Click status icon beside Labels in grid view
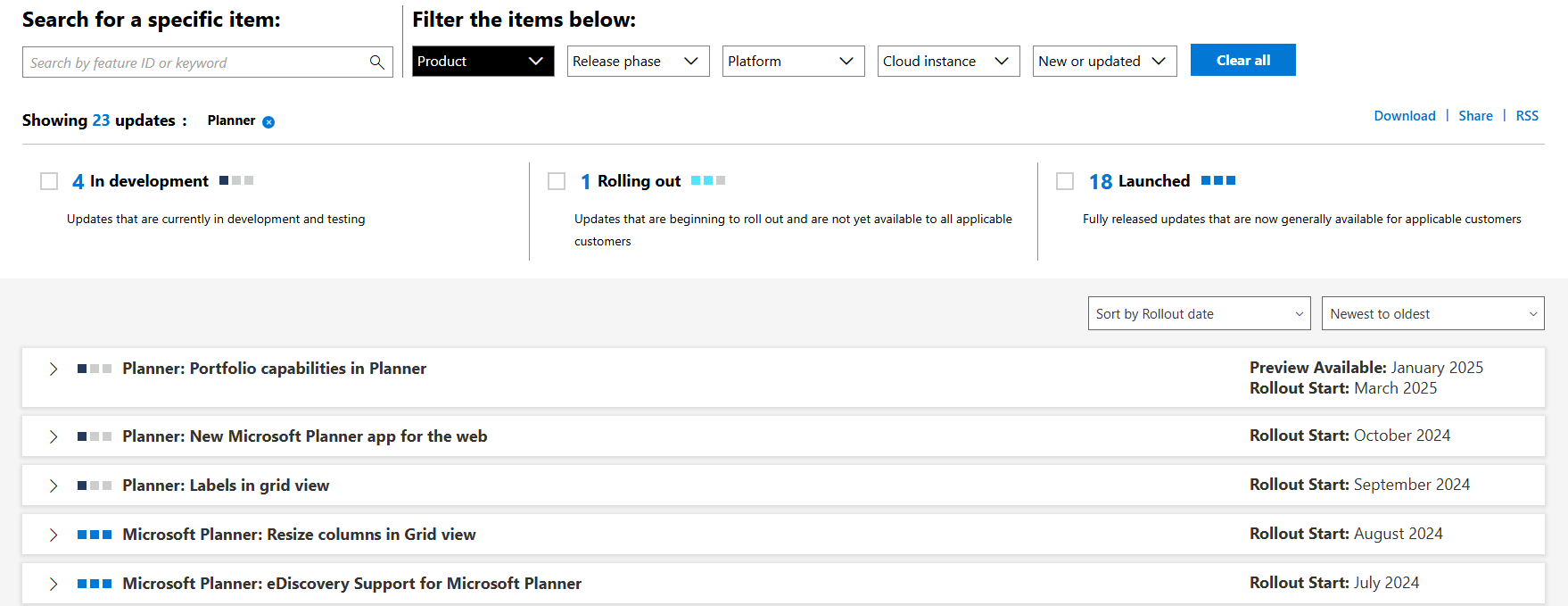1568x606 pixels. (x=95, y=486)
